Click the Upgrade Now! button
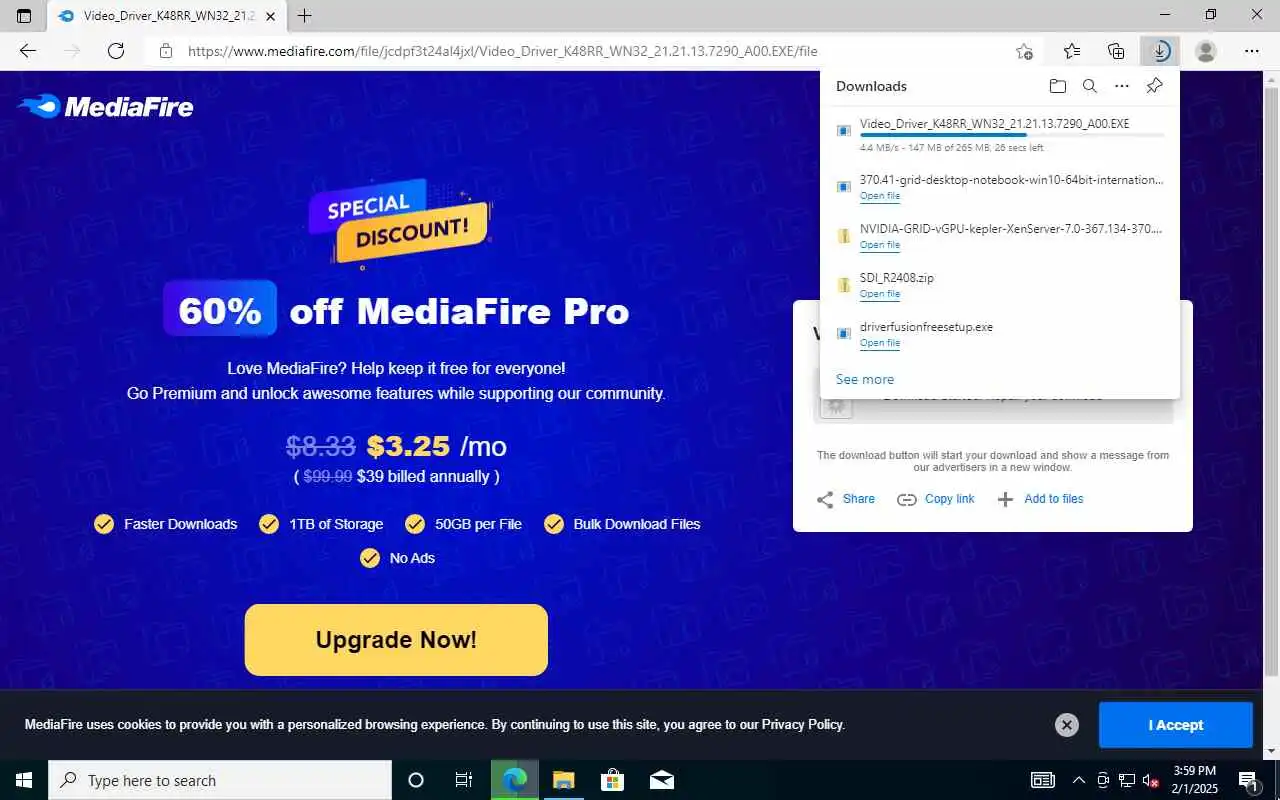 click(x=396, y=640)
